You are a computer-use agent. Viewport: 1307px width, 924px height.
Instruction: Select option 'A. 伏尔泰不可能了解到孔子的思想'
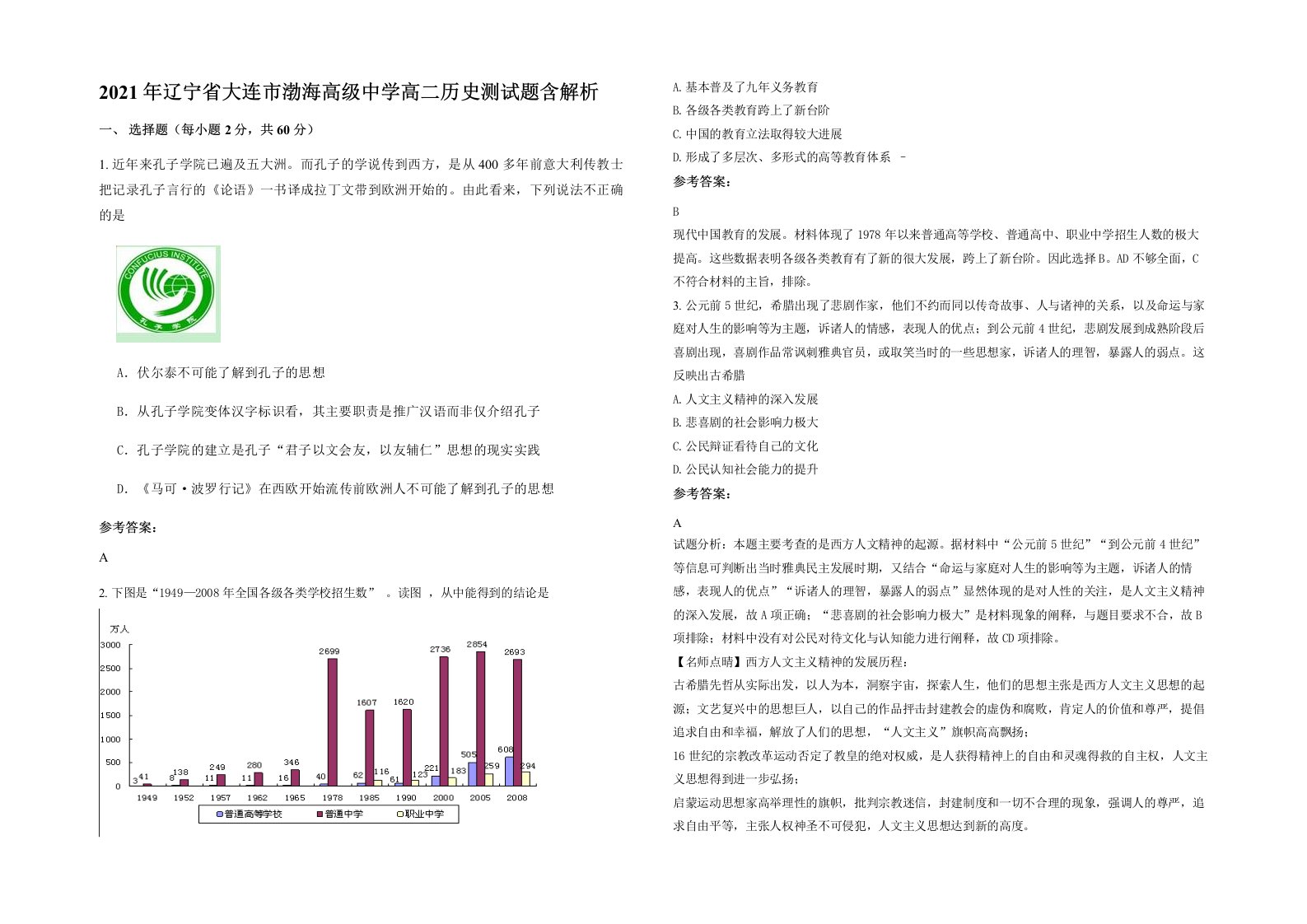(x=221, y=372)
